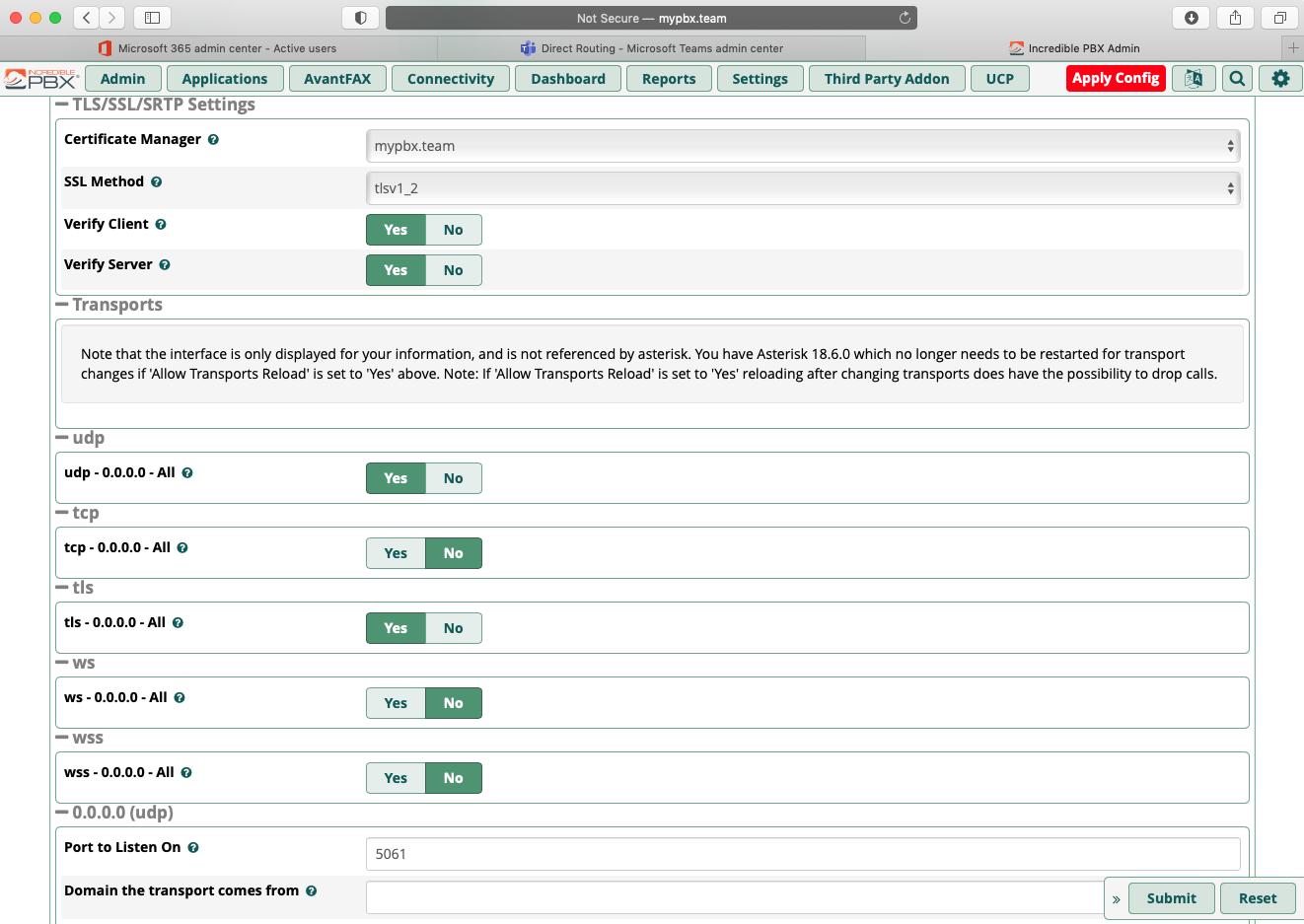Open help tooltip beside Certificate Manager
This screenshot has height=924, width=1304.
tap(214, 139)
